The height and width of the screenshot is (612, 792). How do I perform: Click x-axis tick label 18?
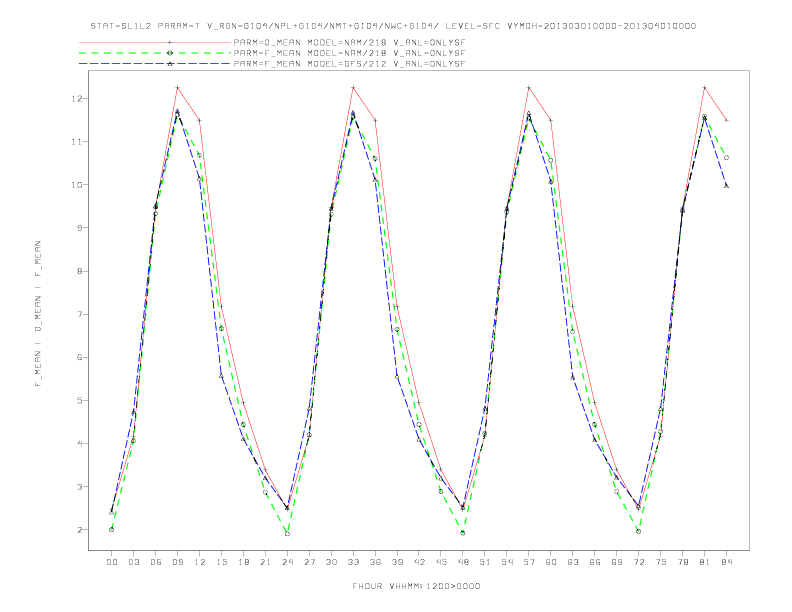pos(243,562)
